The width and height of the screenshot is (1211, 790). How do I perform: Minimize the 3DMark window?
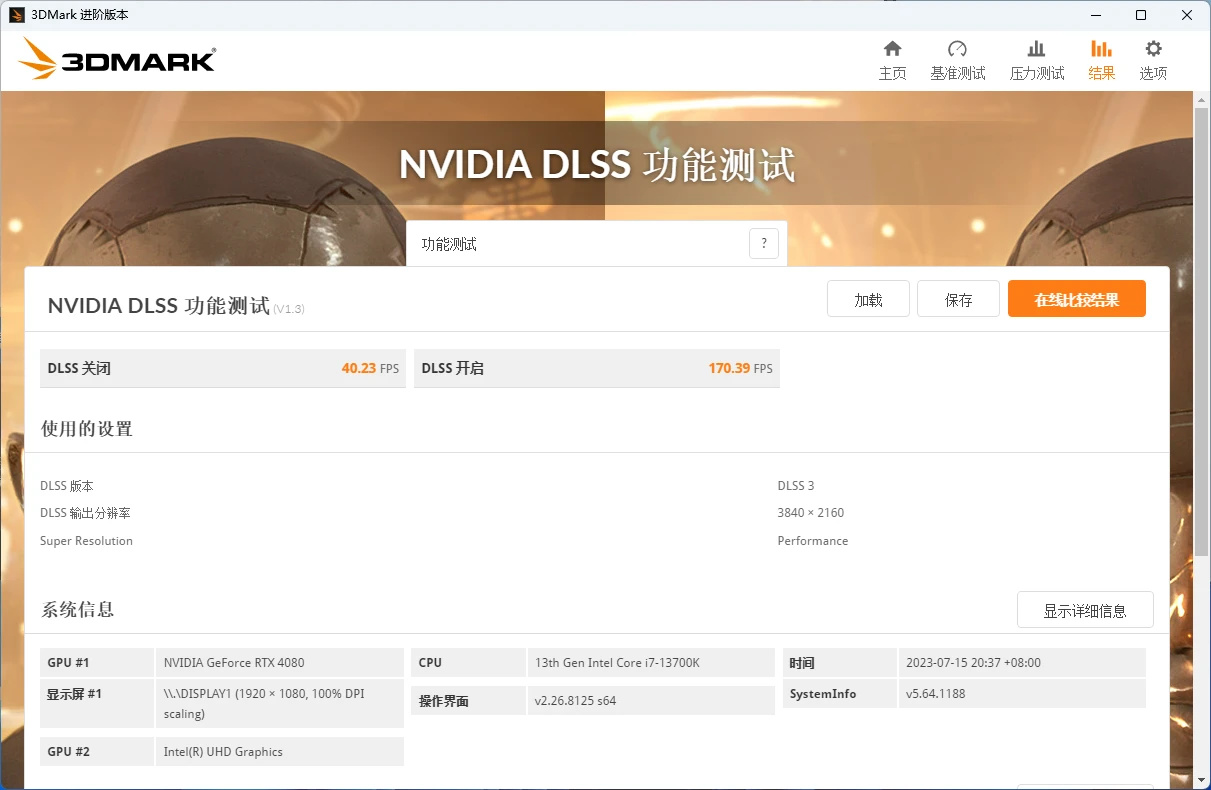pyautogui.click(x=1095, y=15)
